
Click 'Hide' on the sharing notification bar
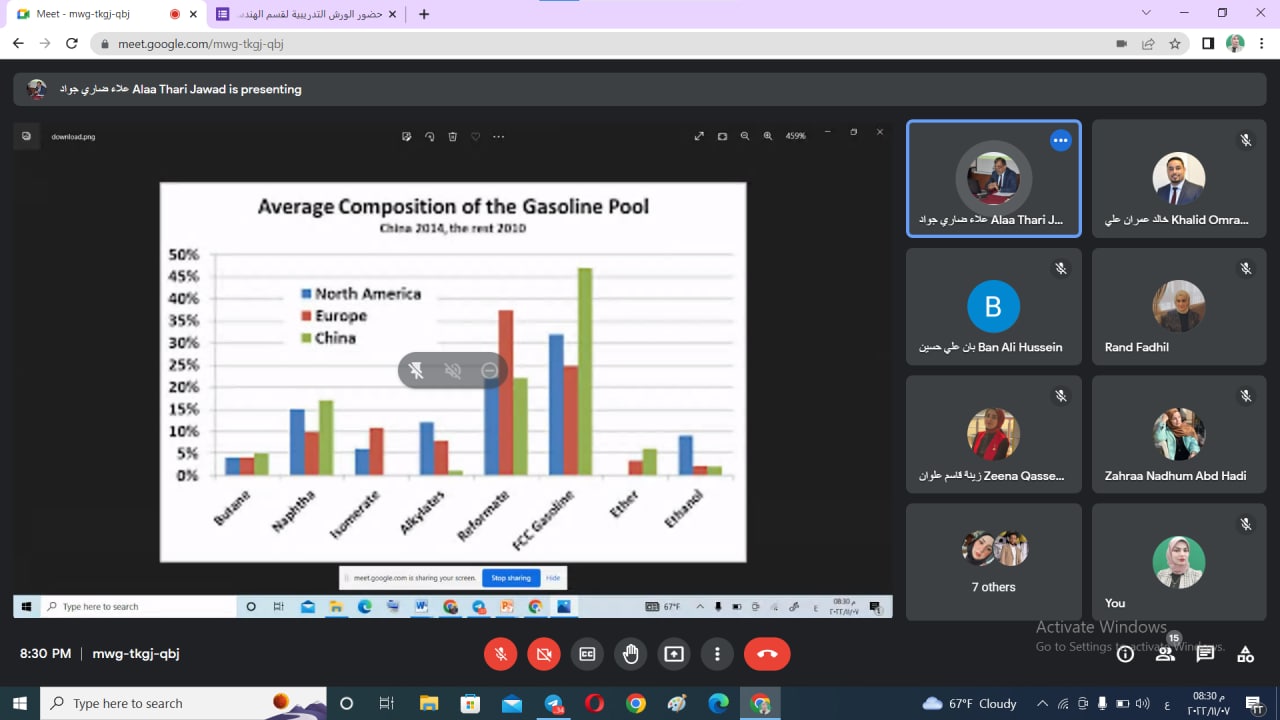552,578
